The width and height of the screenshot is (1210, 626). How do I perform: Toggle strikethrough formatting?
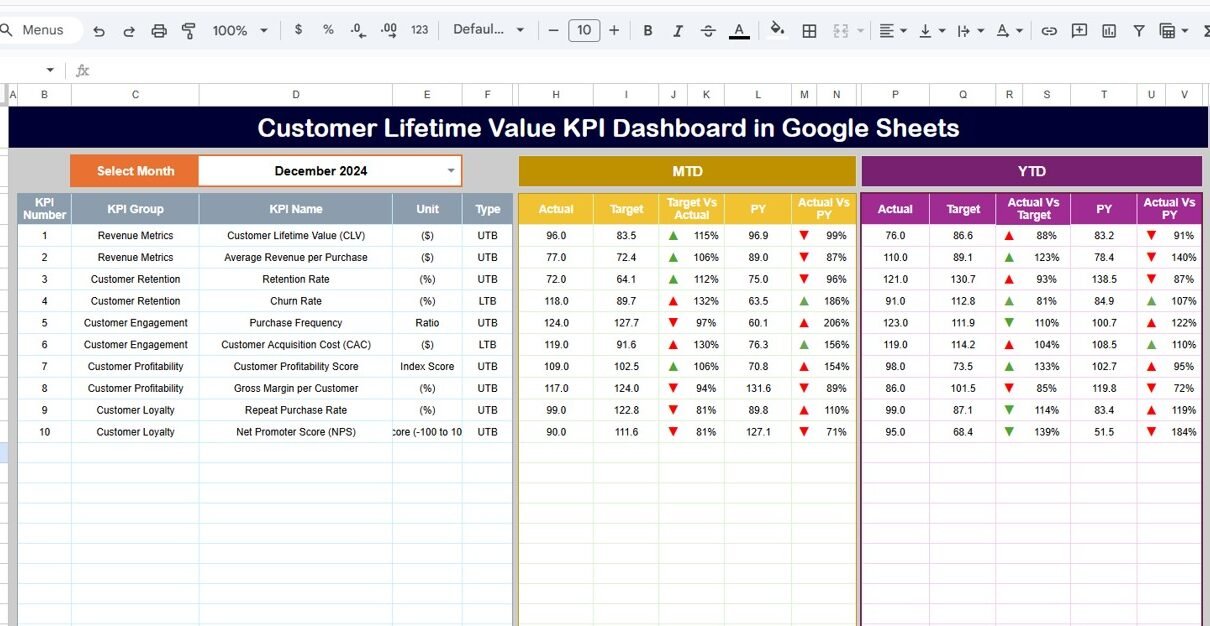[708, 31]
